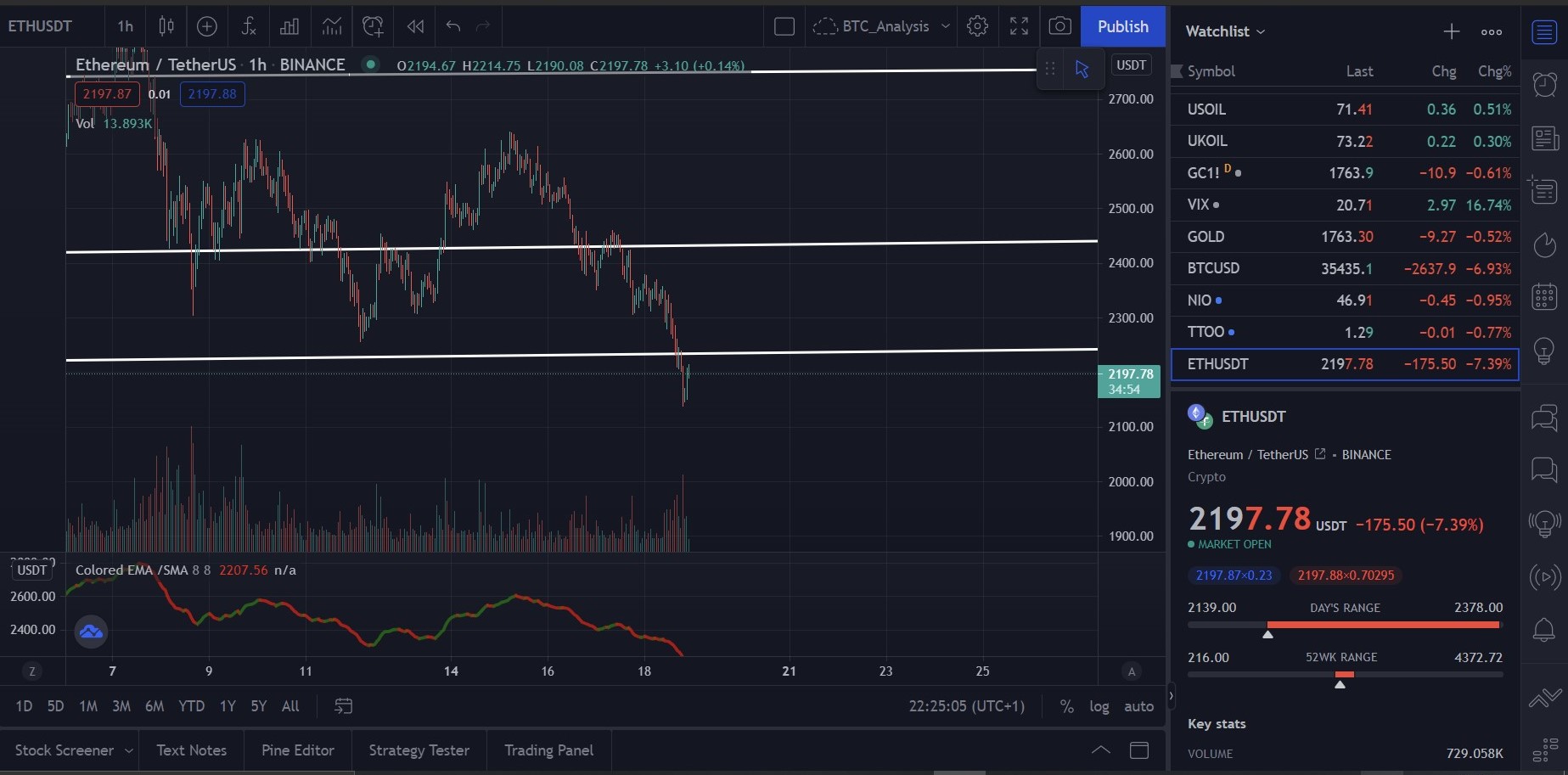Open the Text Notes tab
Viewport: 1568px width, 775px height.
click(x=192, y=750)
